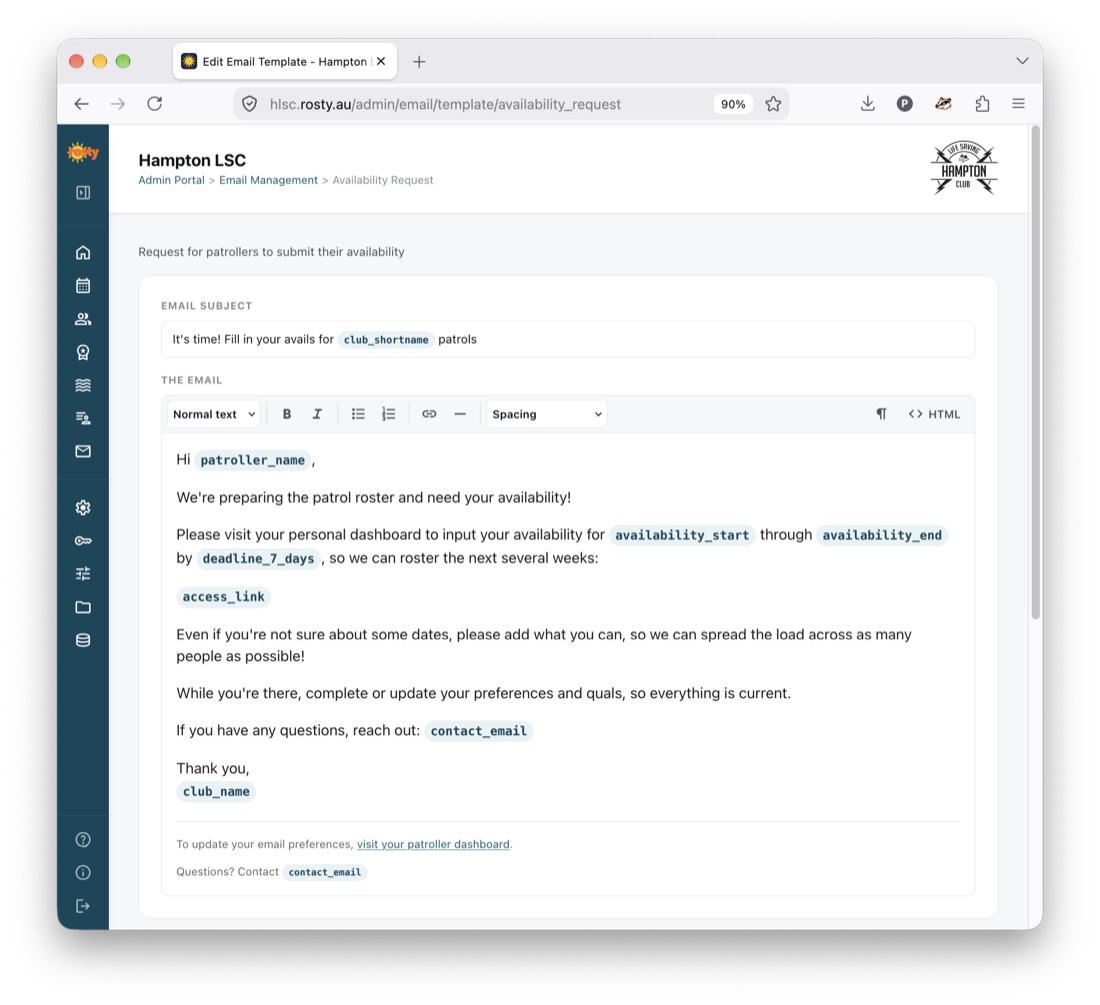
Task: Click the text 'Thank you,' in the email
Action: pyautogui.click(x=213, y=768)
